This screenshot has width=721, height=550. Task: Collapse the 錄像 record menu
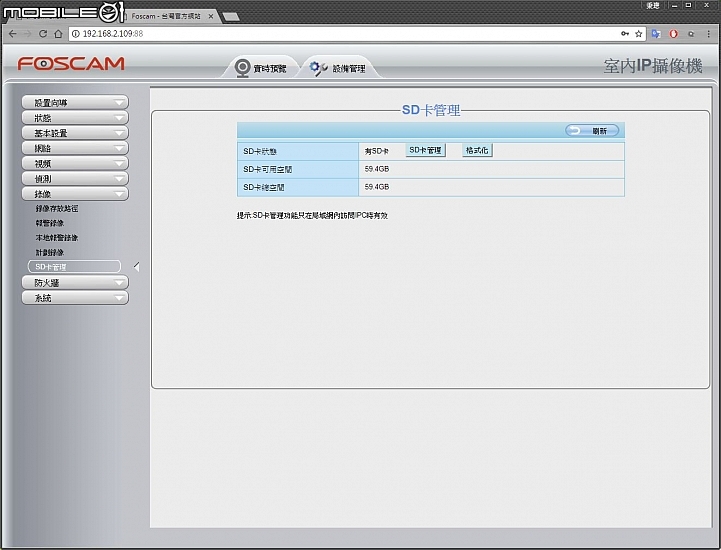(x=75, y=194)
